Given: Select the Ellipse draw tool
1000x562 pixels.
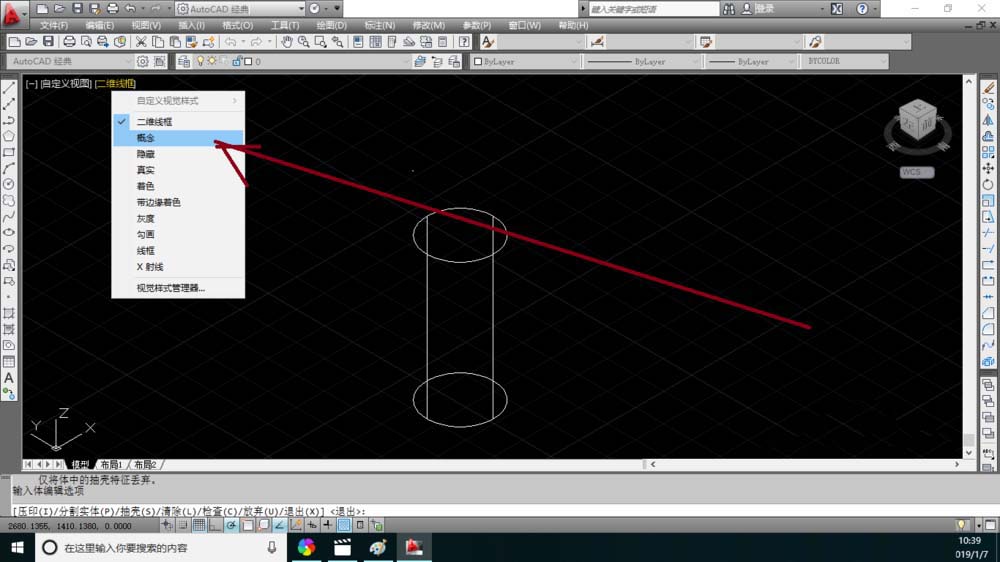Looking at the screenshot, I should 9,233.
